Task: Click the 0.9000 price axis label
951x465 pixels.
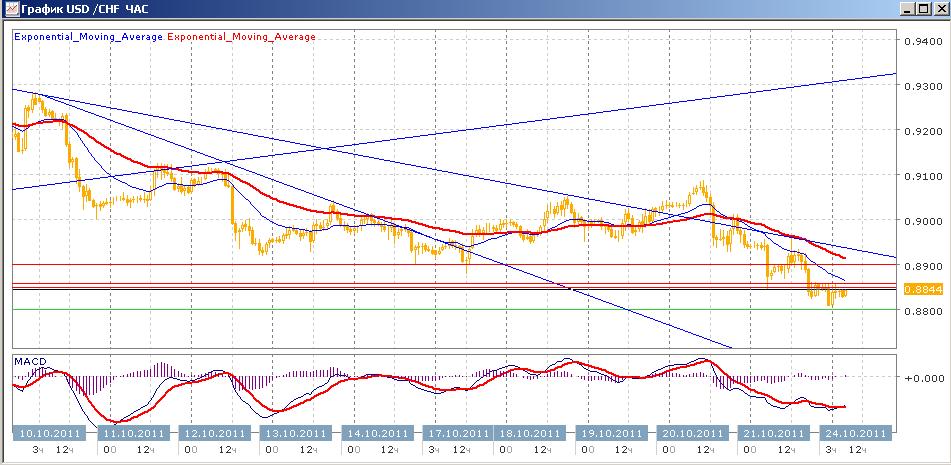Action: (923, 221)
